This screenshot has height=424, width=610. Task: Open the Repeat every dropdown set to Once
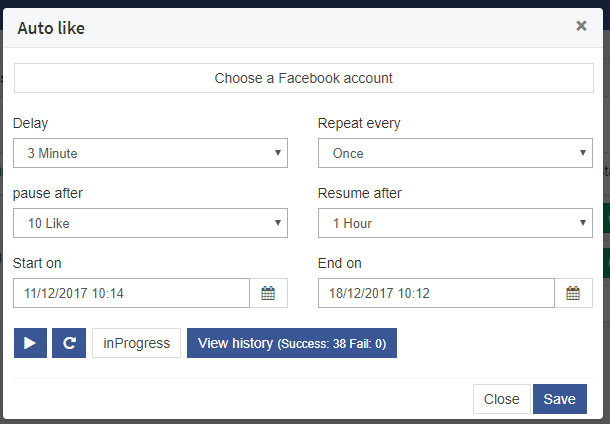pyautogui.click(x=455, y=153)
